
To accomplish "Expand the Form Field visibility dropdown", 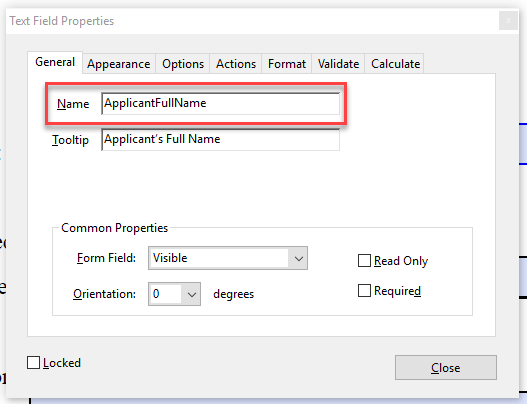I will click(228, 258).
